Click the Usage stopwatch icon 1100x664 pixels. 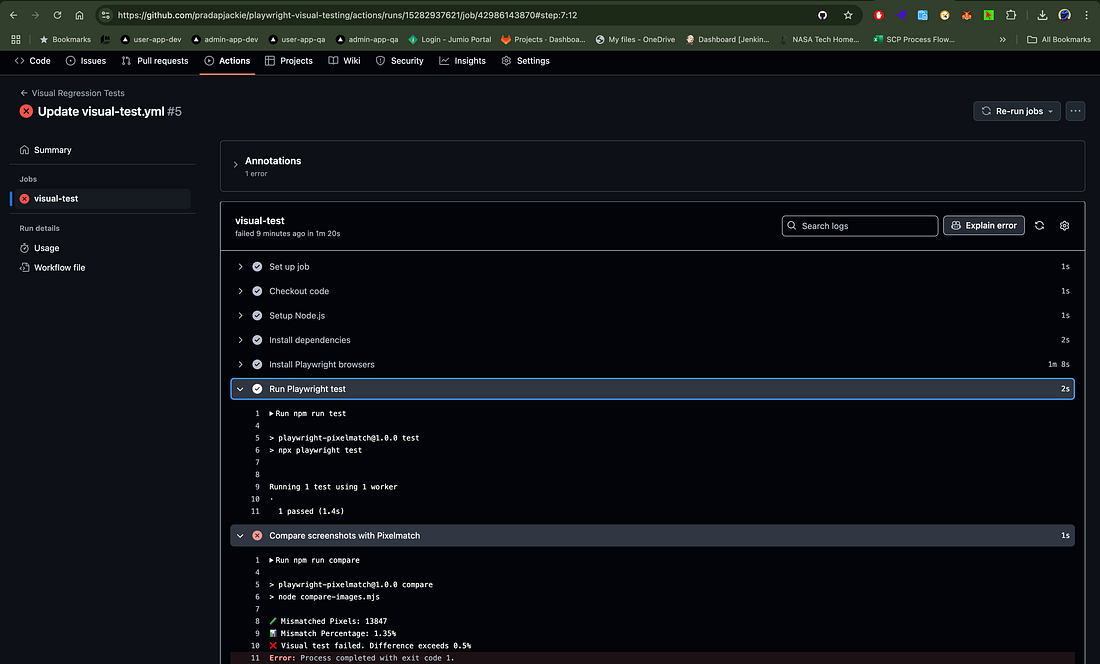(x=25, y=248)
